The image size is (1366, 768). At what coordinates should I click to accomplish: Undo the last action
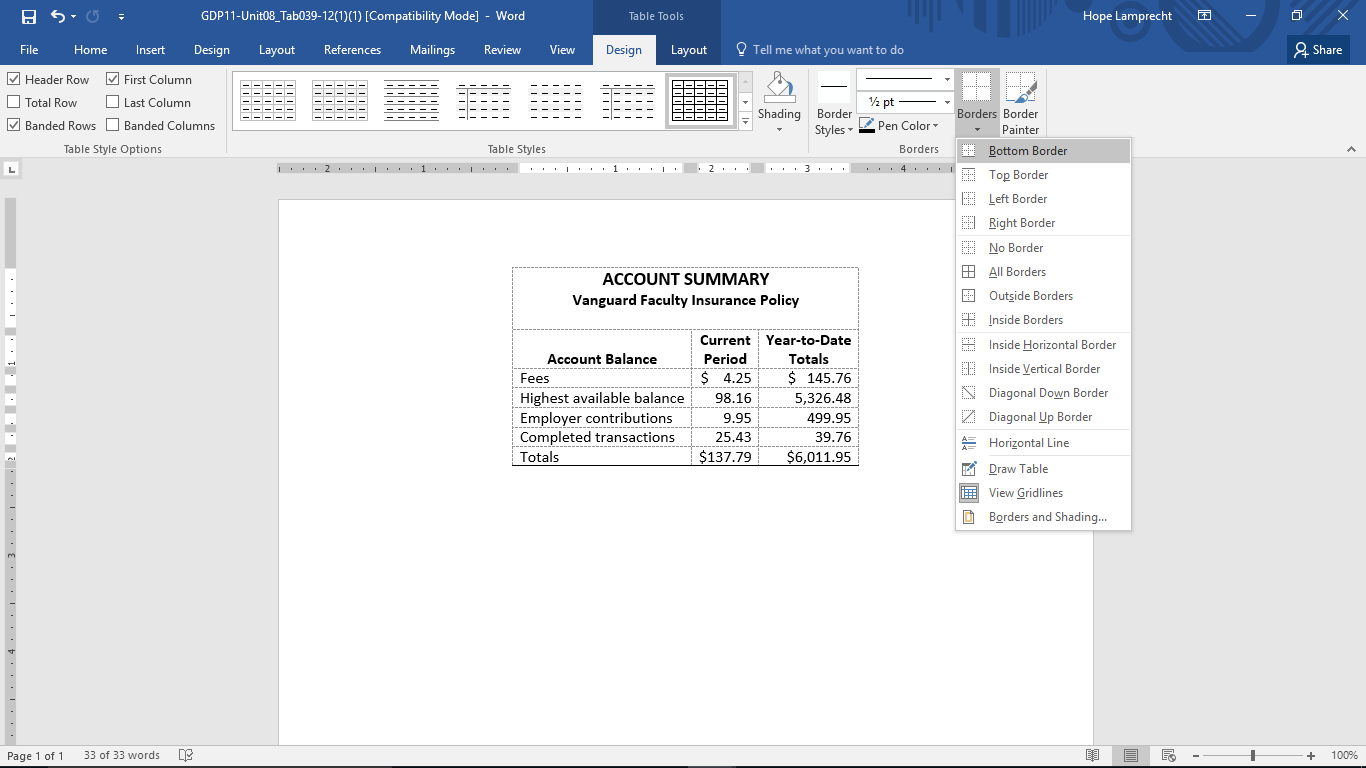click(x=57, y=15)
